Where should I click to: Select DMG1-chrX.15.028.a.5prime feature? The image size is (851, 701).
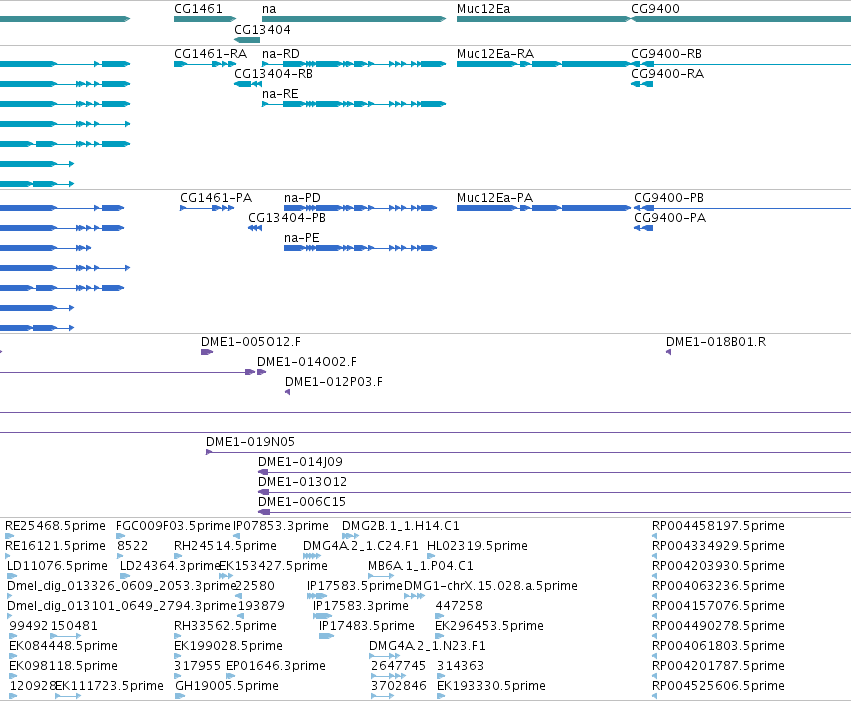point(491,586)
